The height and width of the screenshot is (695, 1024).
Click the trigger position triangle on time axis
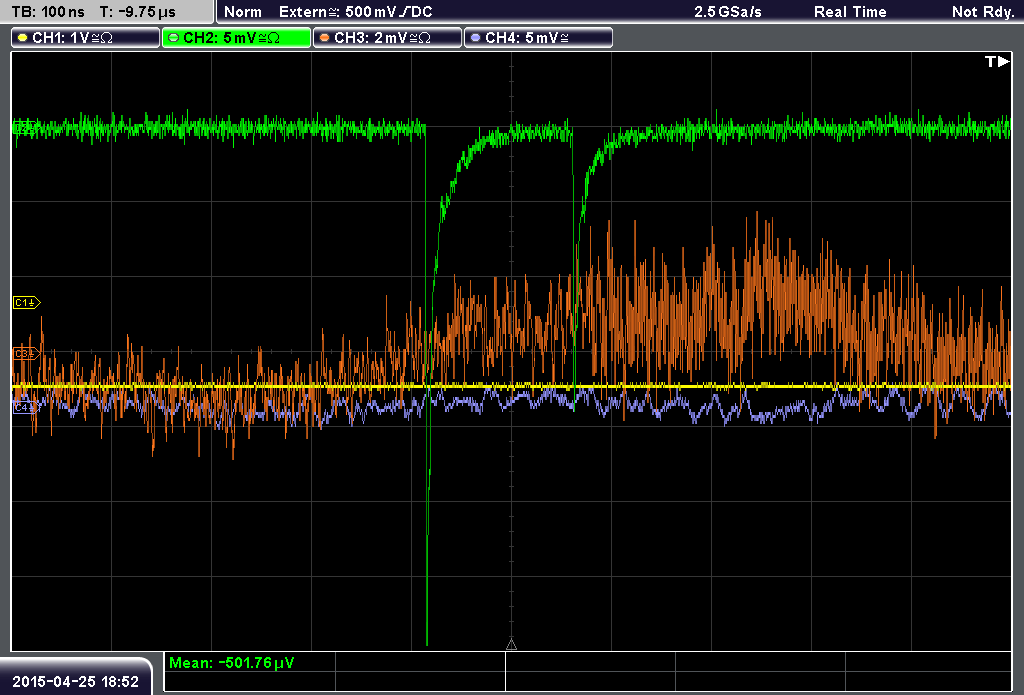point(511,645)
